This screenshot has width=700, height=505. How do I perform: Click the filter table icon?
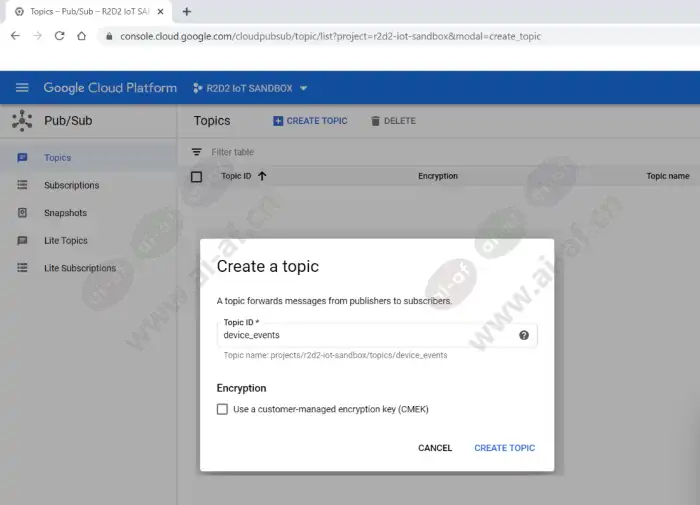pyautogui.click(x=196, y=152)
